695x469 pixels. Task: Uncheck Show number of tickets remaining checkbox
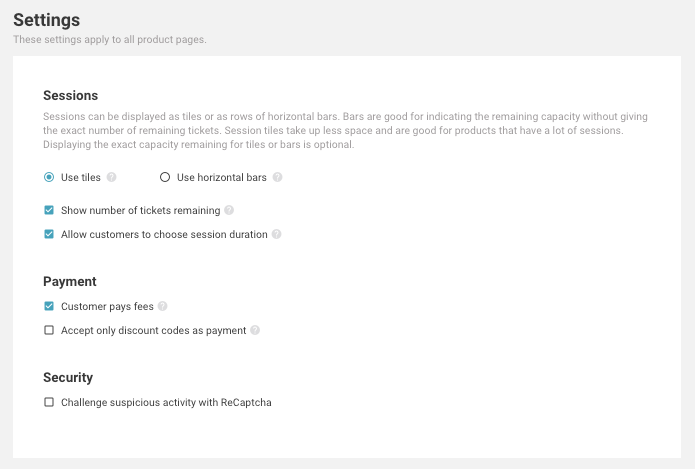click(x=49, y=210)
